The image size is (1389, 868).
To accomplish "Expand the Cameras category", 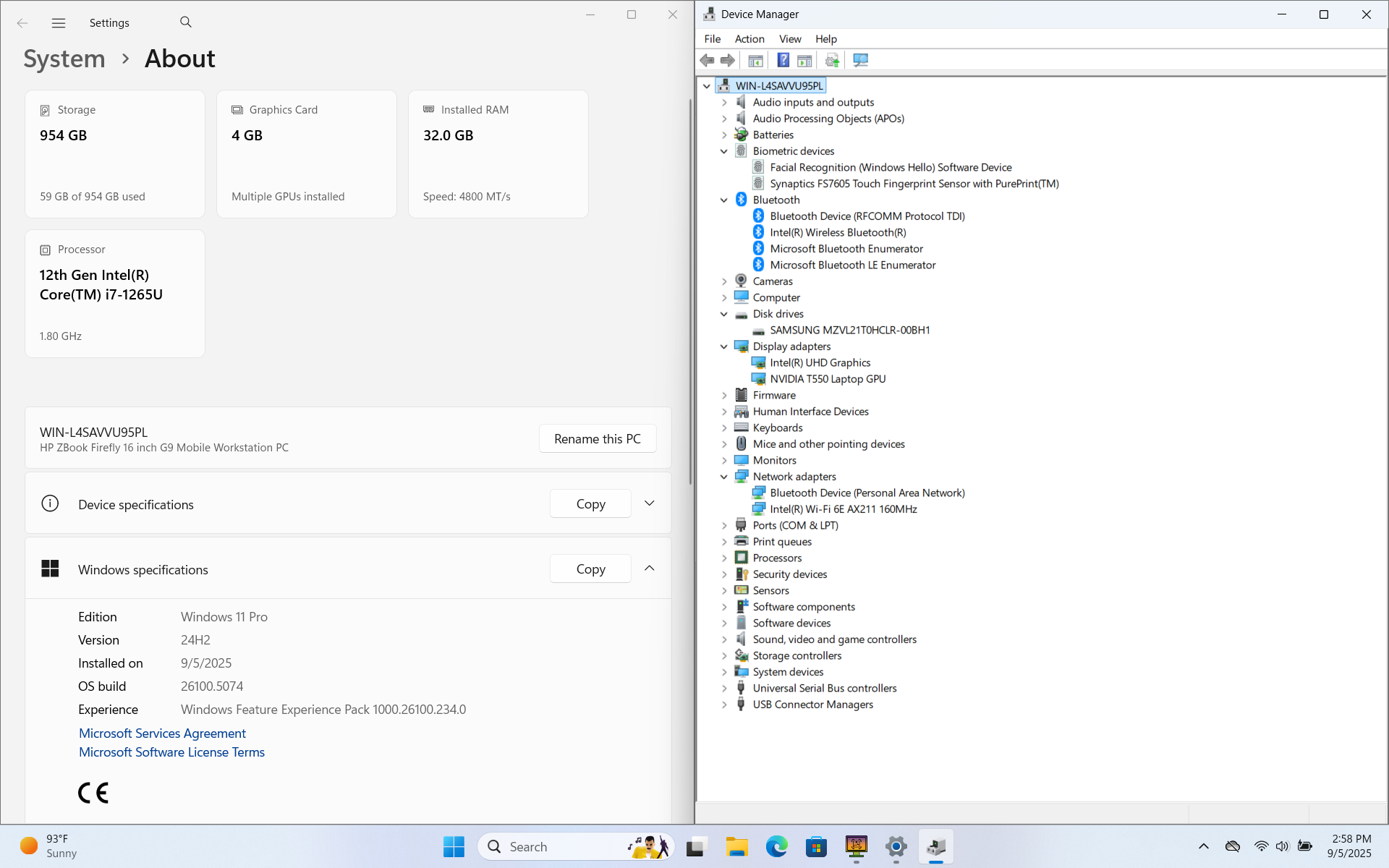I will click(x=723, y=281).
